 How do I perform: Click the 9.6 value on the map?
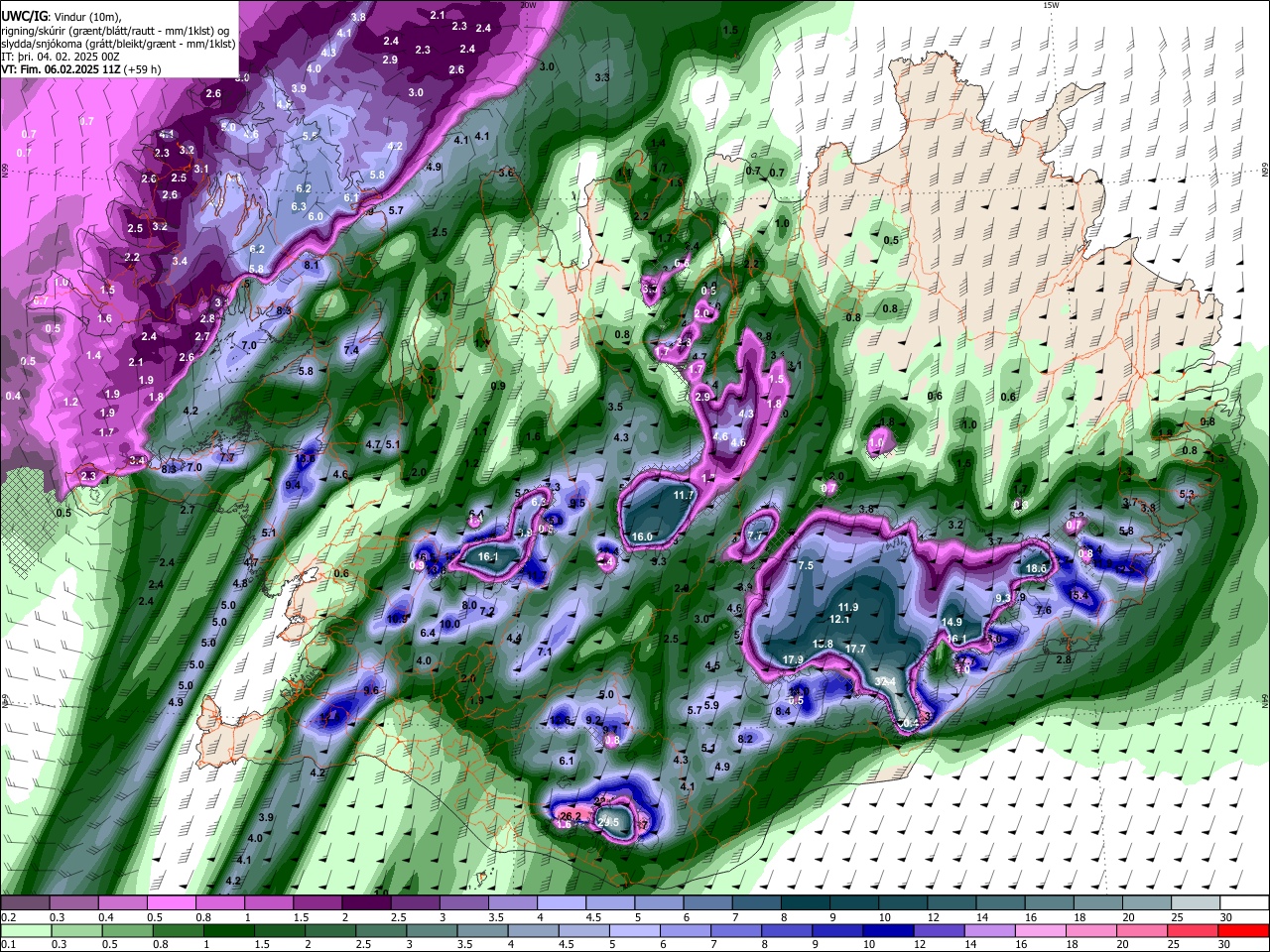pos(372,689)
